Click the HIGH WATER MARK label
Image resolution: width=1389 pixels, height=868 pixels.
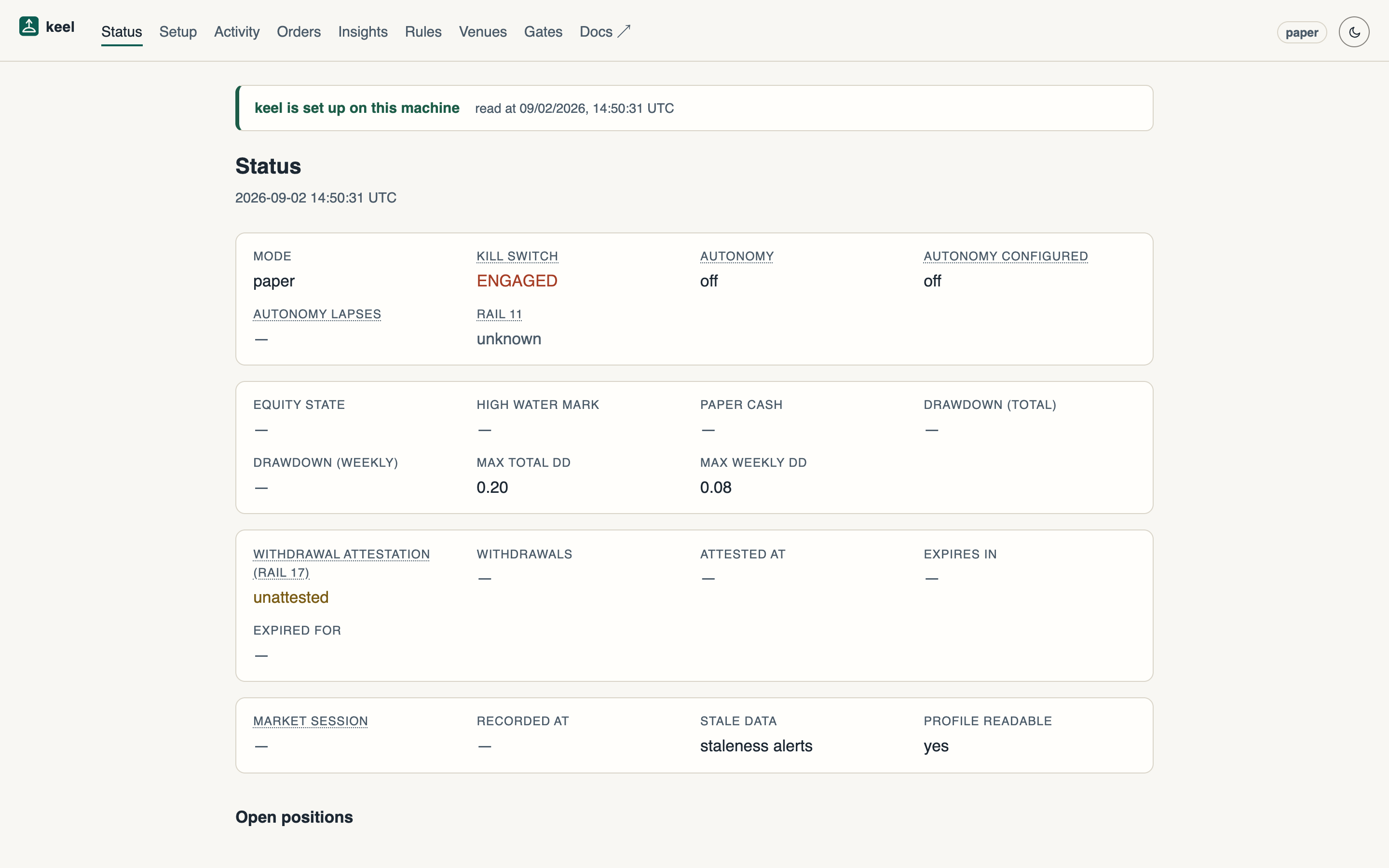pyautogui.click(x=538, y=405)
